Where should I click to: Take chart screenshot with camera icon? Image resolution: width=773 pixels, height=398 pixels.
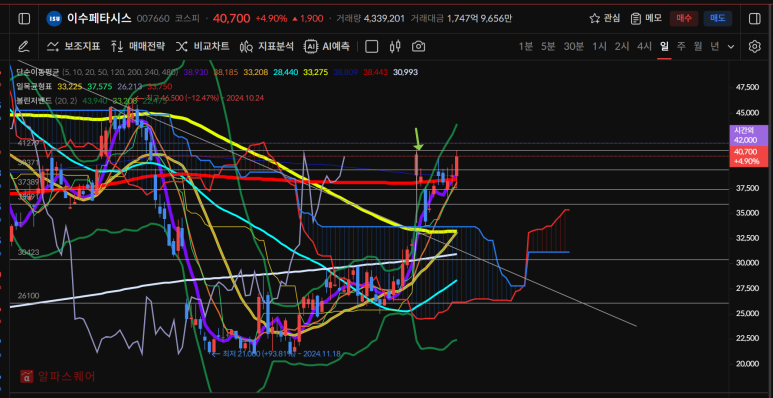point(418,46)
